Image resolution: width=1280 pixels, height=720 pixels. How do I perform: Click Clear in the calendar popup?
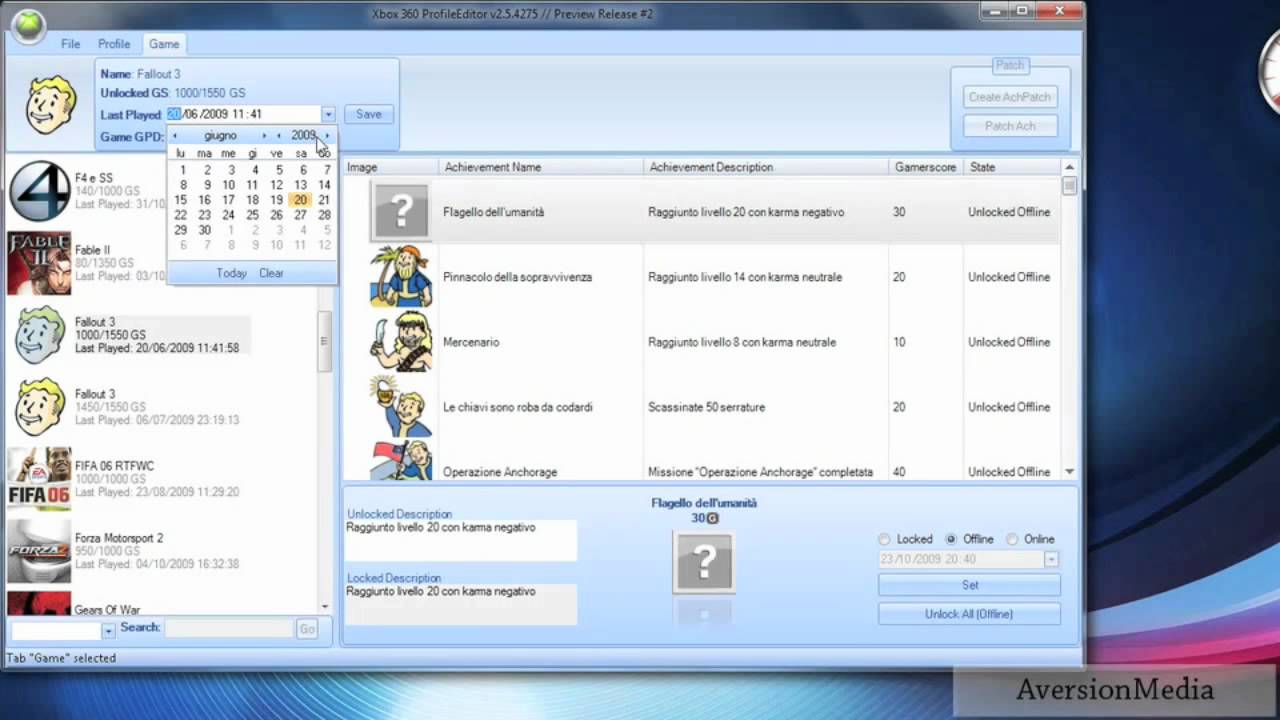pyautogui.click(x=271, y=273)
